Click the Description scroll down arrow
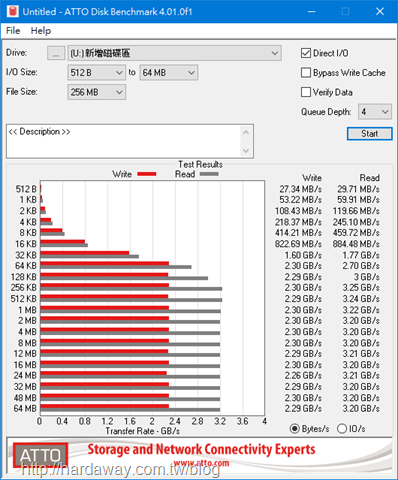The image size is (398, 480). [x=246, y=151]
